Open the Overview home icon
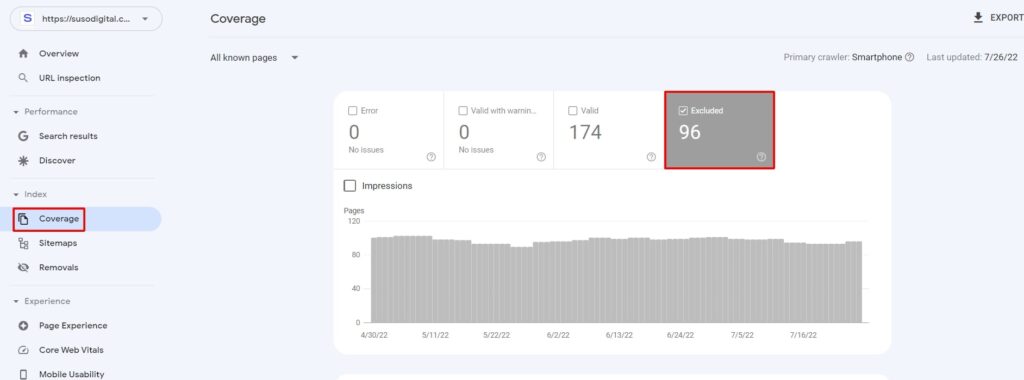 [24, 54]
